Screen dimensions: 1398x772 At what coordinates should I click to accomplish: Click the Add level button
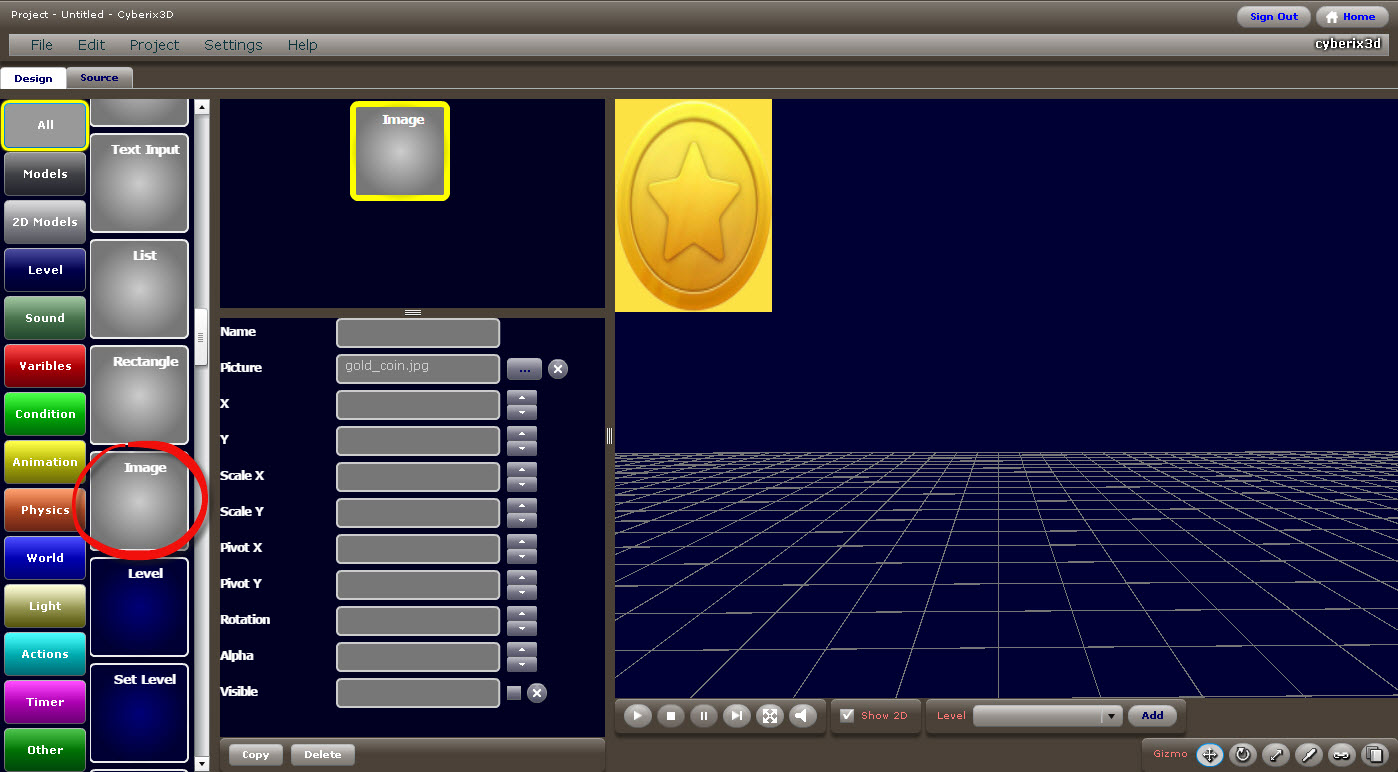click(x=1152, y=716)
